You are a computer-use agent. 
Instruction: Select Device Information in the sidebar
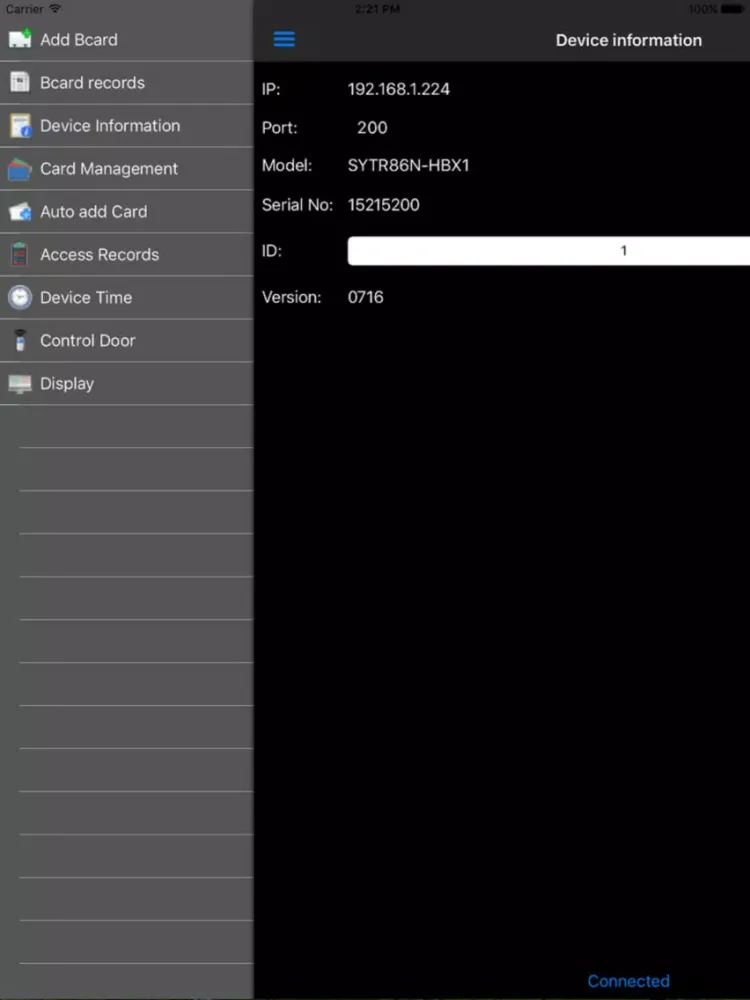[x=126, y=126]
